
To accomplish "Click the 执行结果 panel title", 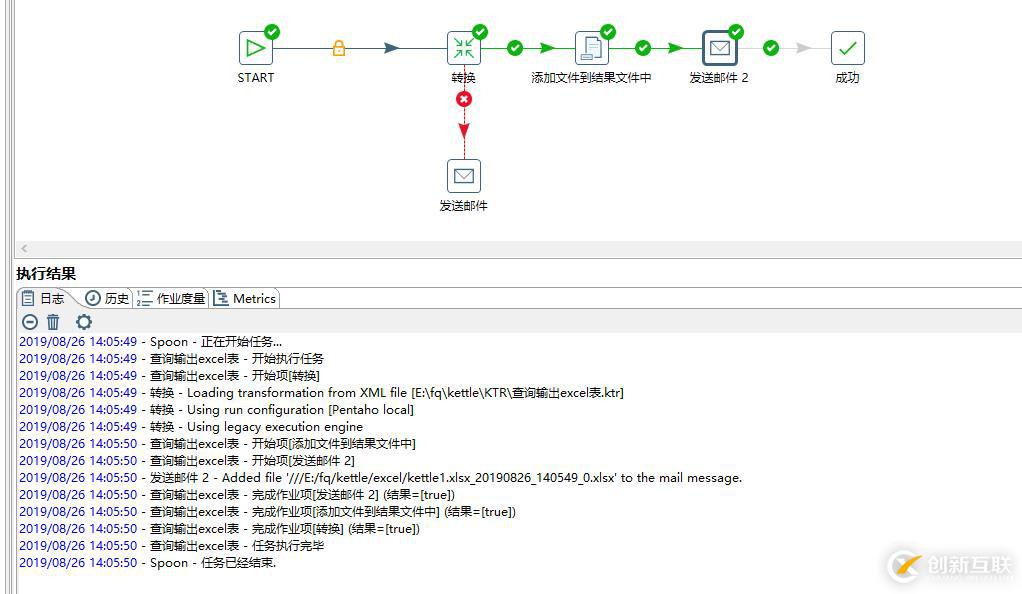I will [46, 274].
